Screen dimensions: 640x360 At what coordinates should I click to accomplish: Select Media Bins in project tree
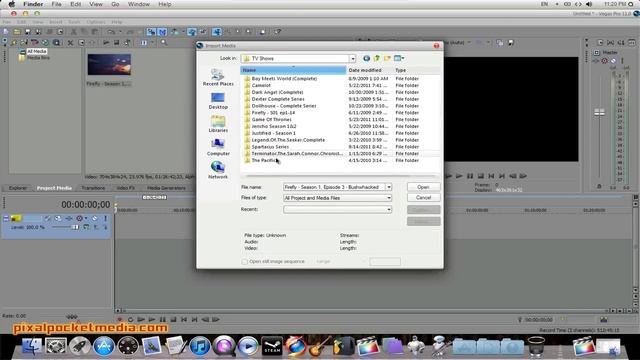coord(38,58)
